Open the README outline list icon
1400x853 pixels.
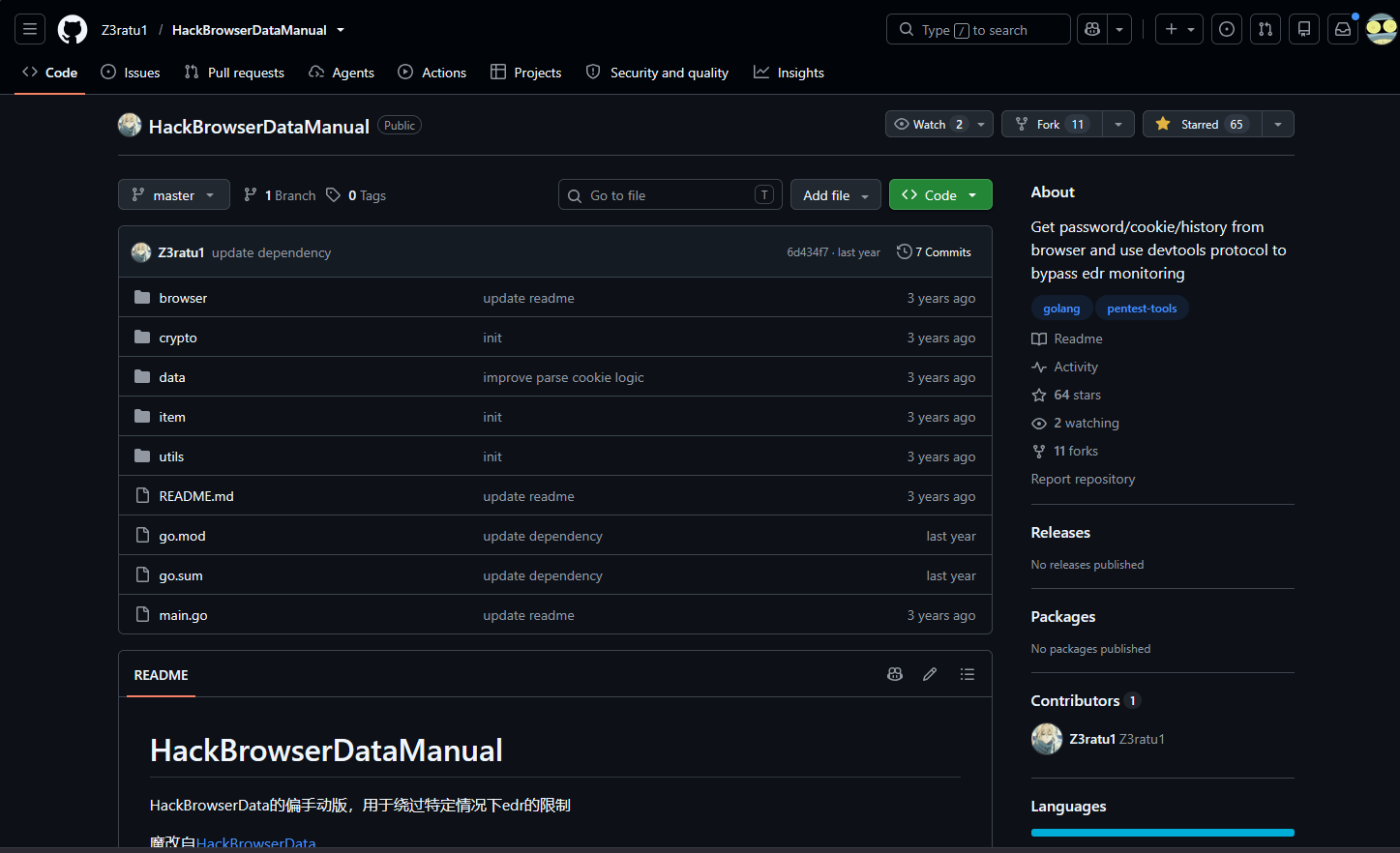(967, 674)
